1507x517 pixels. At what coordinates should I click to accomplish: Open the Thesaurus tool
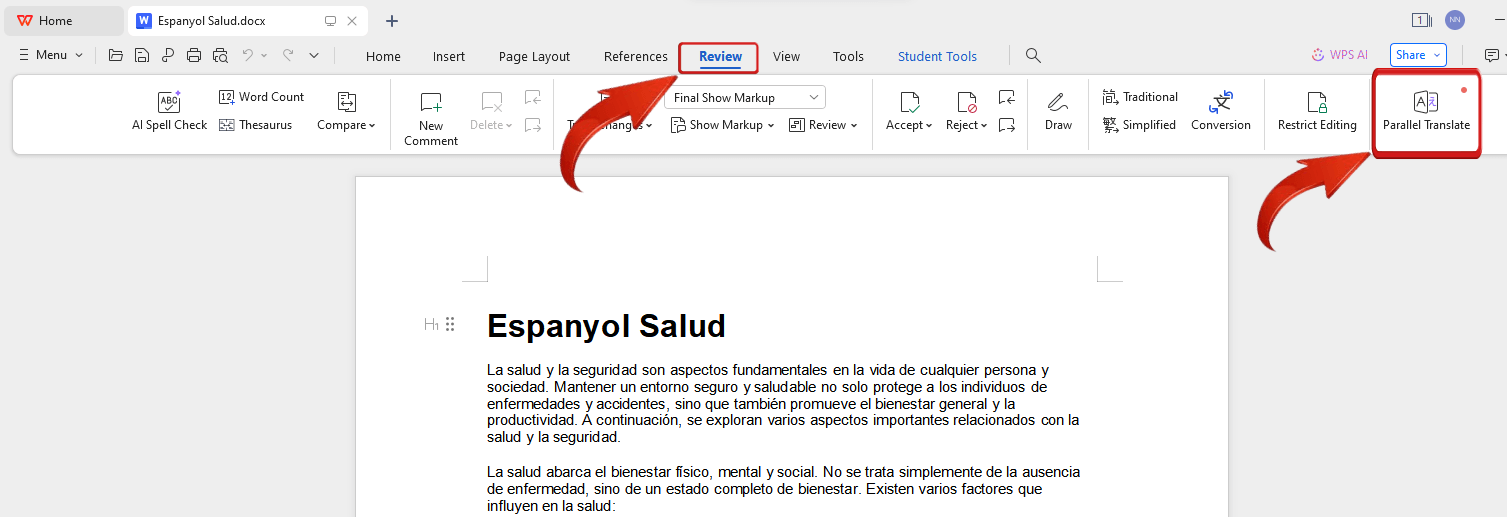point(256,125)
